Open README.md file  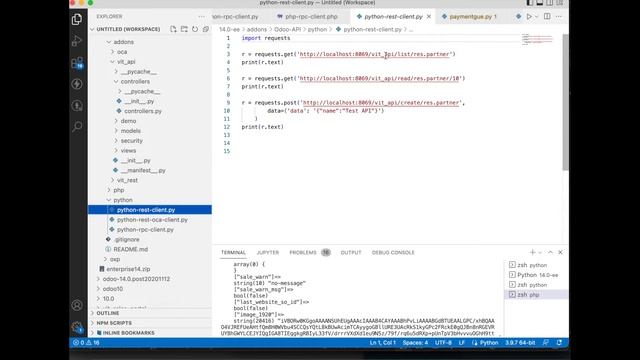[131, 249]
